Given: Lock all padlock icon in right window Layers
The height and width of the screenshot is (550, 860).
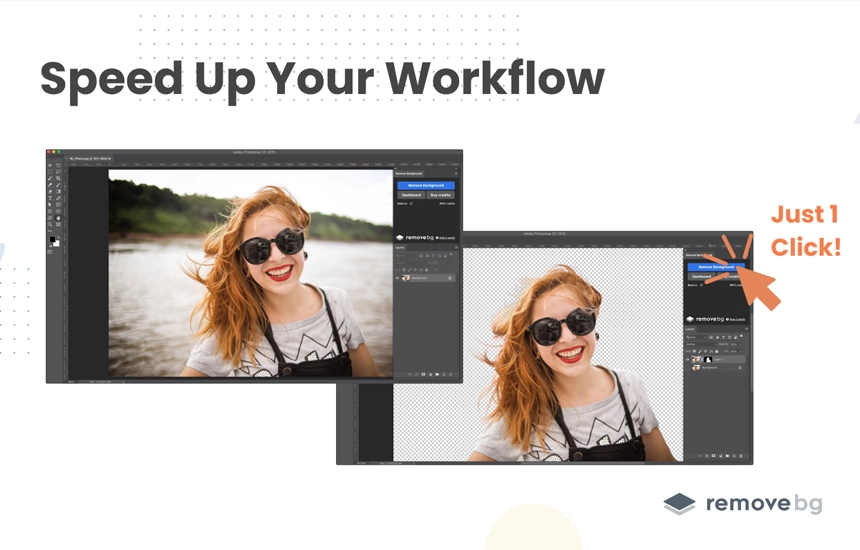Looking at the screenshot, I should point(717,351).
